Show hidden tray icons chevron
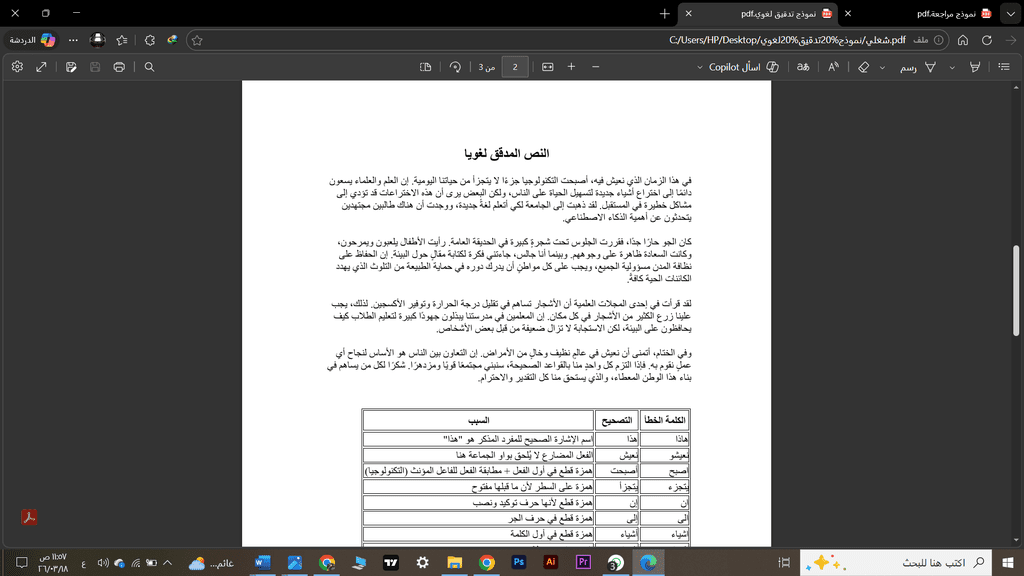 [168, 562]
